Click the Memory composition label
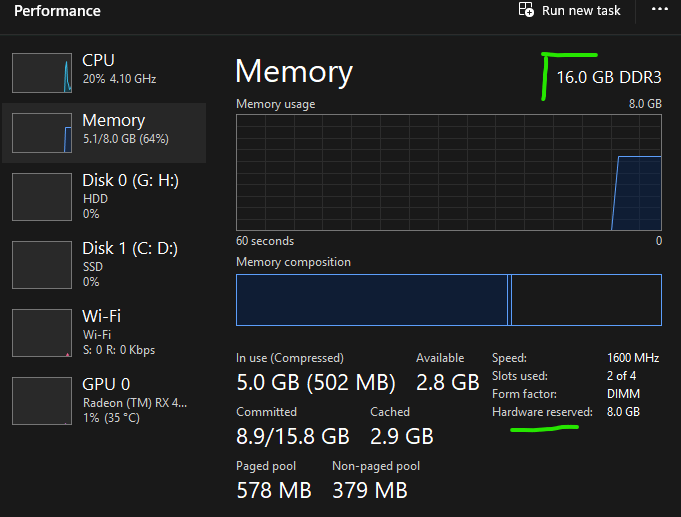The width and height of the screenshot is (681, 517). [293, 262]
